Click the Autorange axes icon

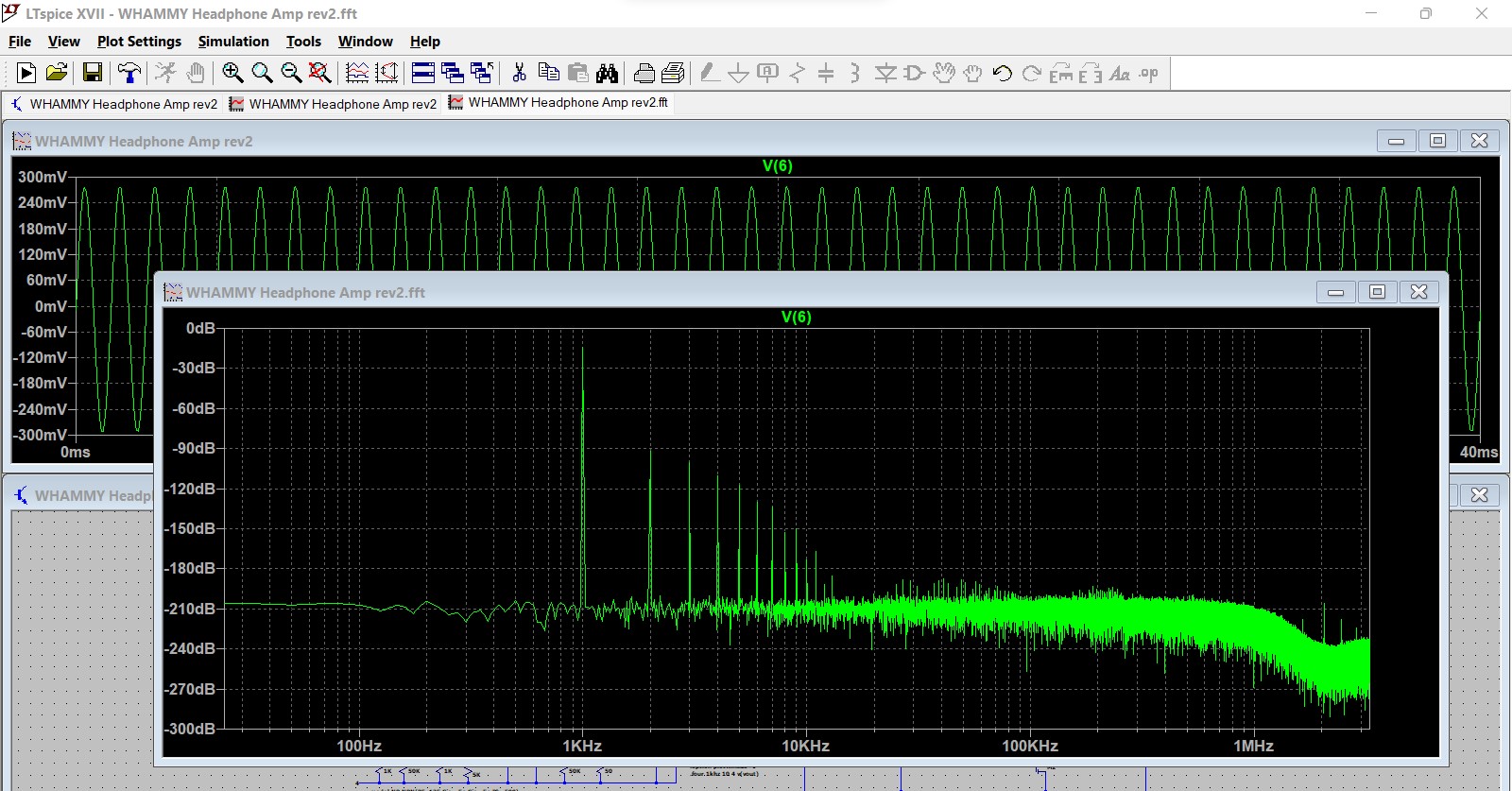coord(387,73)
